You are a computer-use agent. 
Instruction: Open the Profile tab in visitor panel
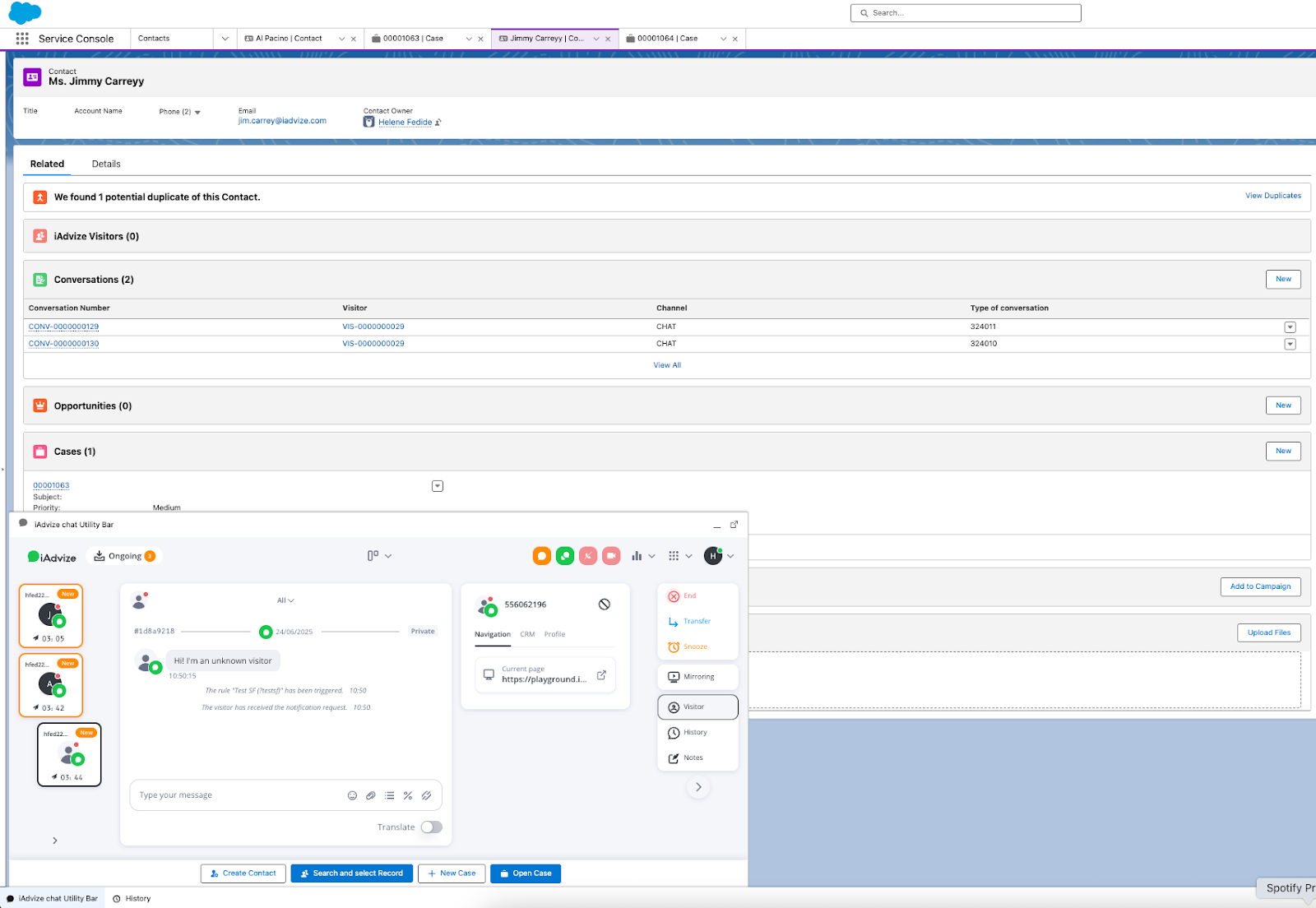coord(554,634)
